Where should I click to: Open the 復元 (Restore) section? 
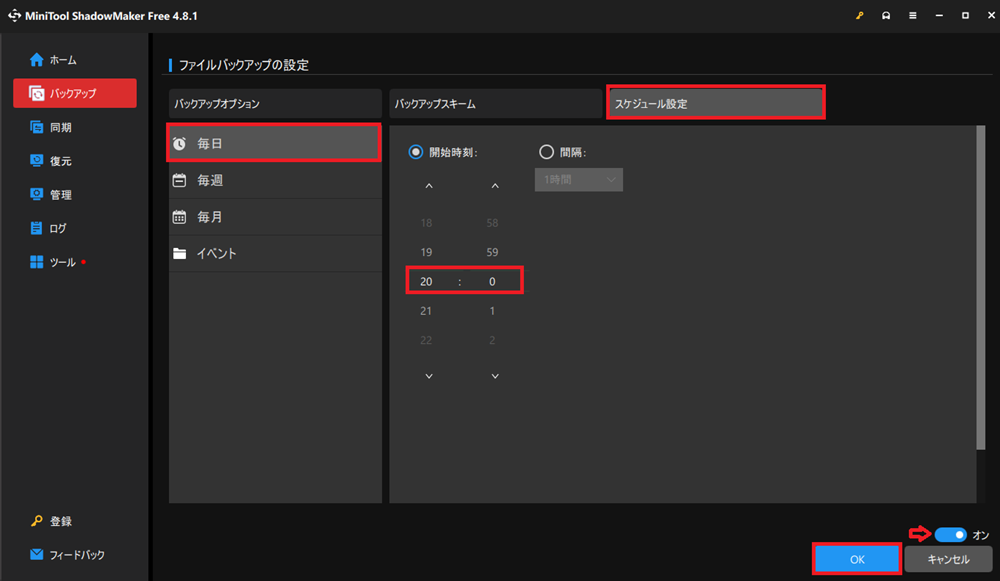[51, 161]
